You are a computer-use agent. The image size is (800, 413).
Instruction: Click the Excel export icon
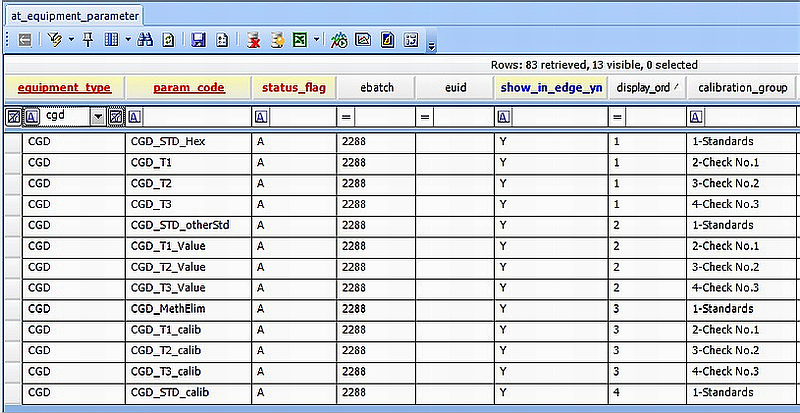pos(299,40)
